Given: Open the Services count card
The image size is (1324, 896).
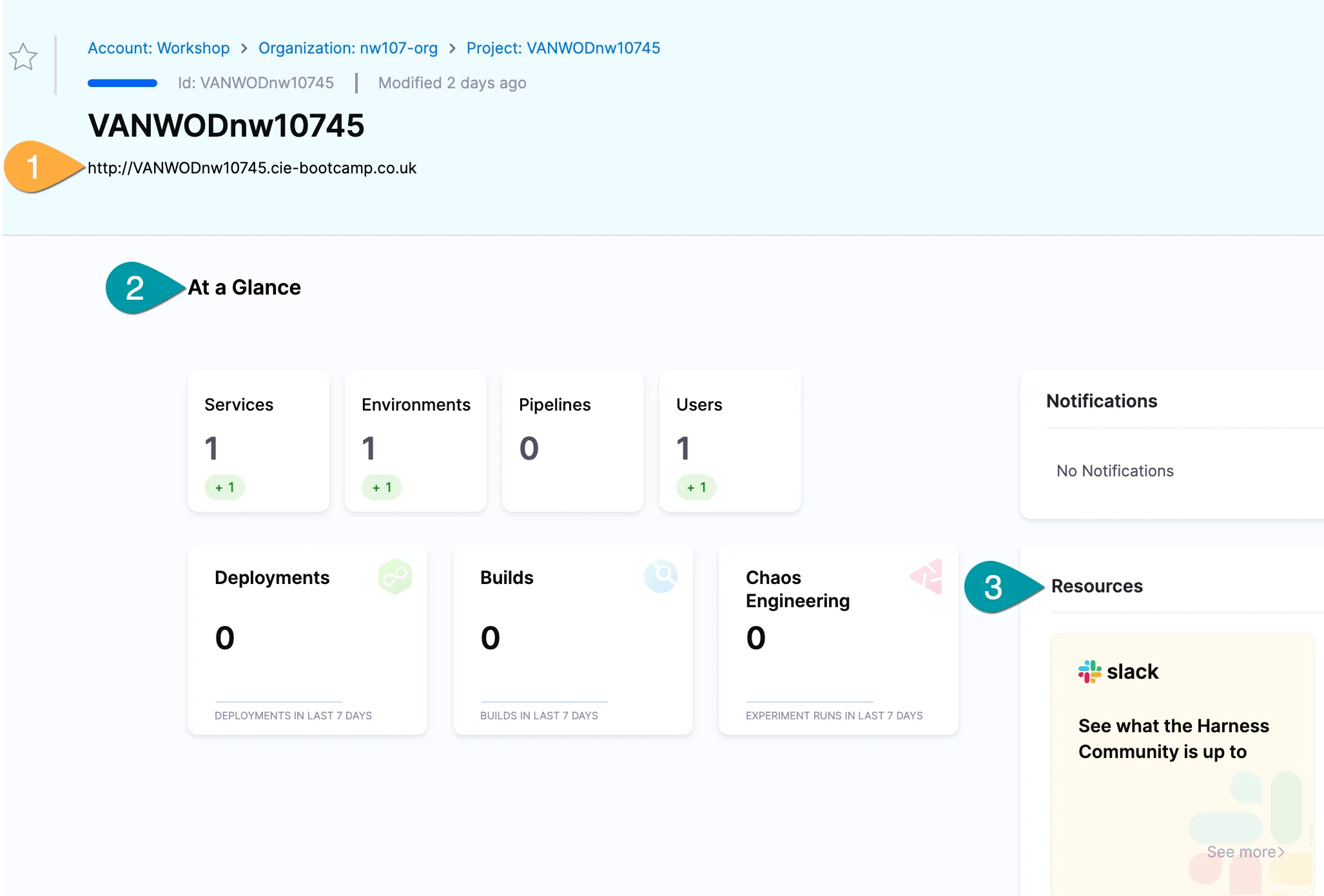Looking at the screenshot, I should 258,441.
